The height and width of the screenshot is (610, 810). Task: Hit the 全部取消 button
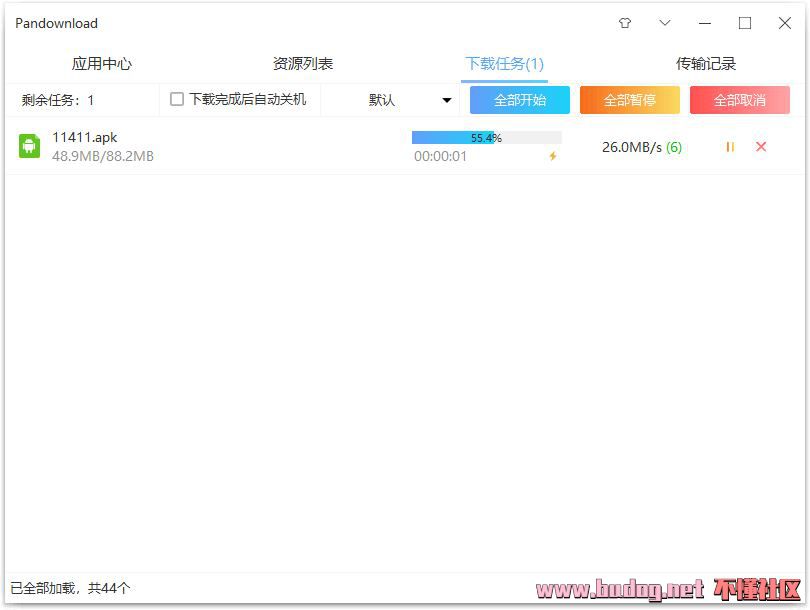(740, 100)
